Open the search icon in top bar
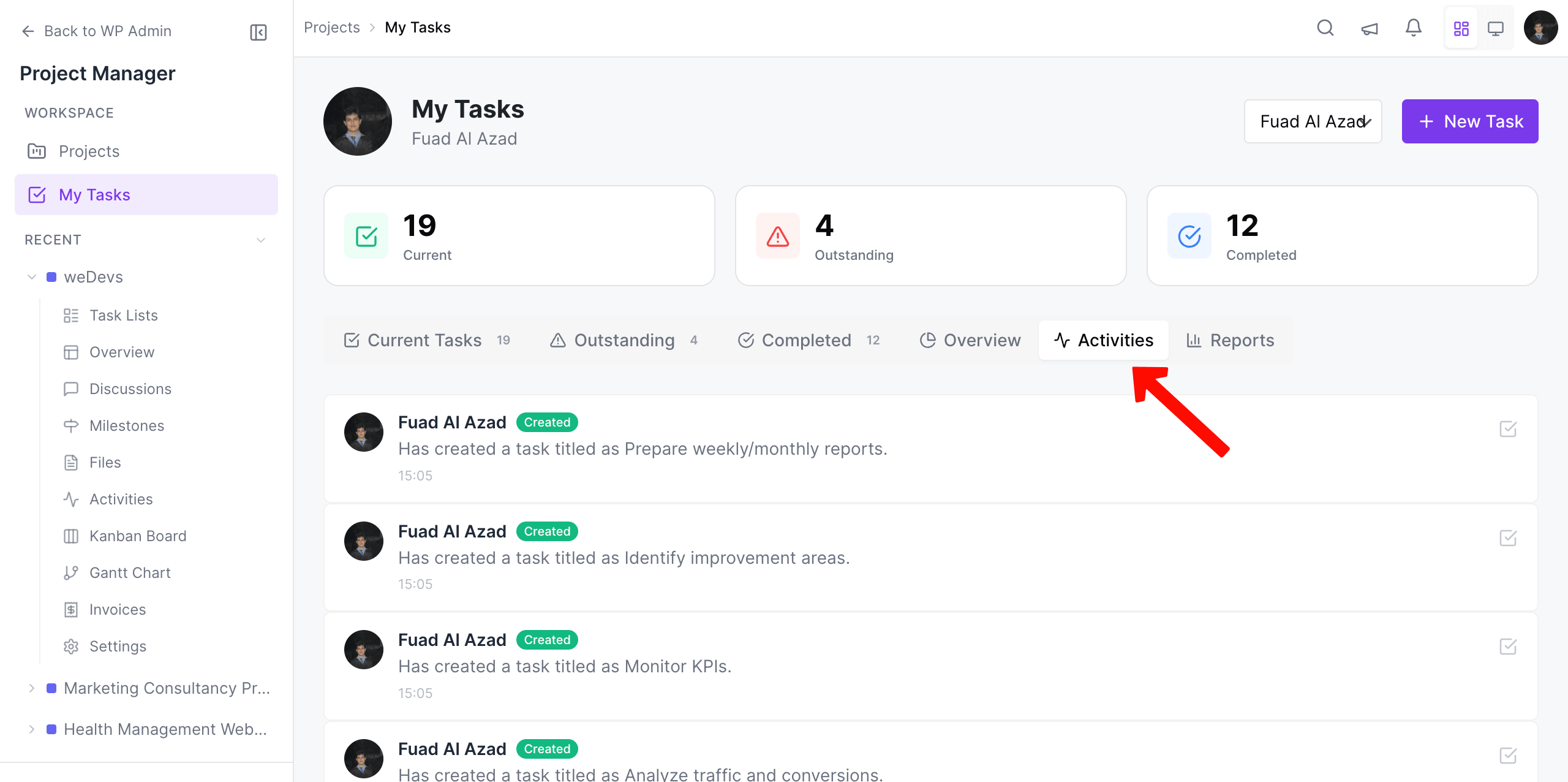Screen dimensions: 1568x782 [x=1325, y=28]
